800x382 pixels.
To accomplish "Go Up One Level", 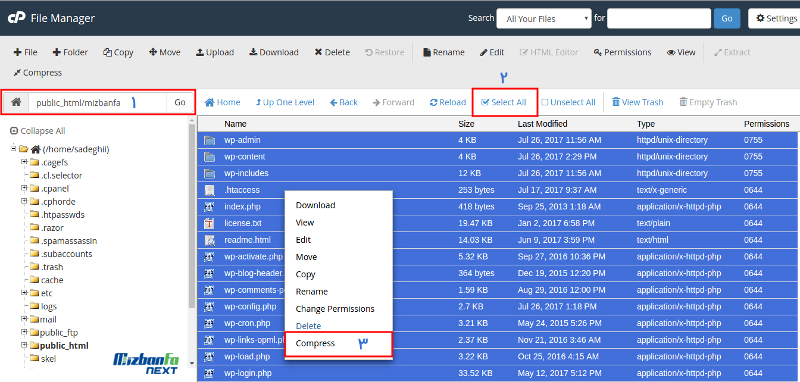I will coord(285,102).
